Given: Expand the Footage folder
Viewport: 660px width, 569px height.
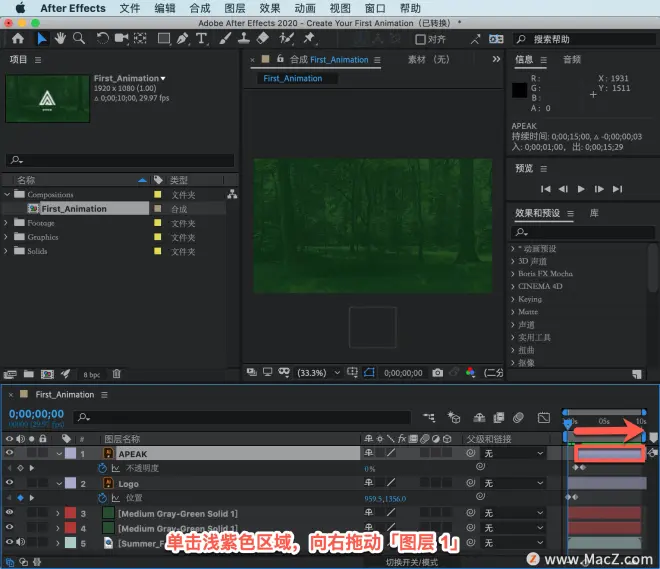Looking at the screenshot, I should click(6, 223).
